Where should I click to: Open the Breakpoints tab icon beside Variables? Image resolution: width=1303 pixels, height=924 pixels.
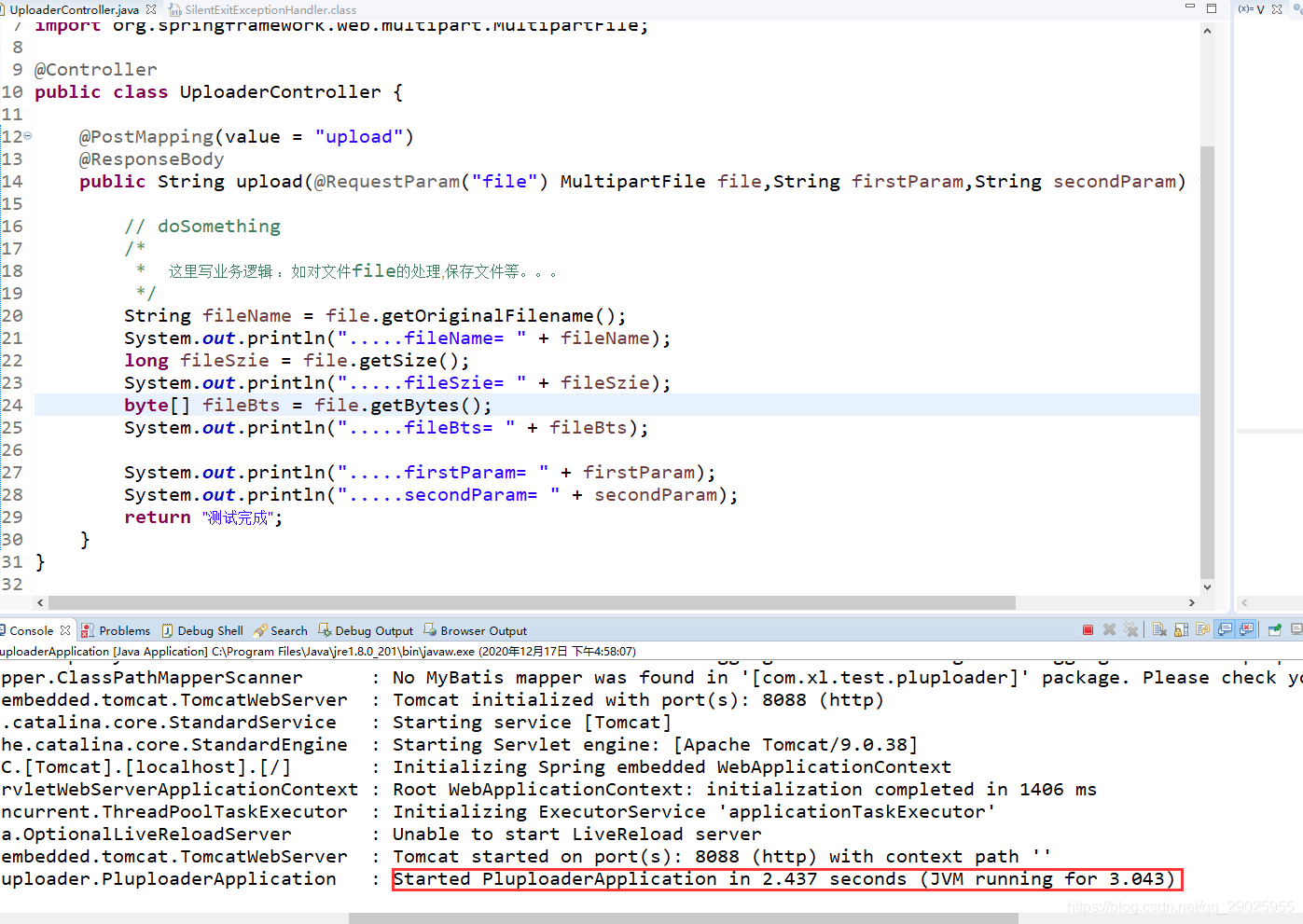(x=1298, y=9)
